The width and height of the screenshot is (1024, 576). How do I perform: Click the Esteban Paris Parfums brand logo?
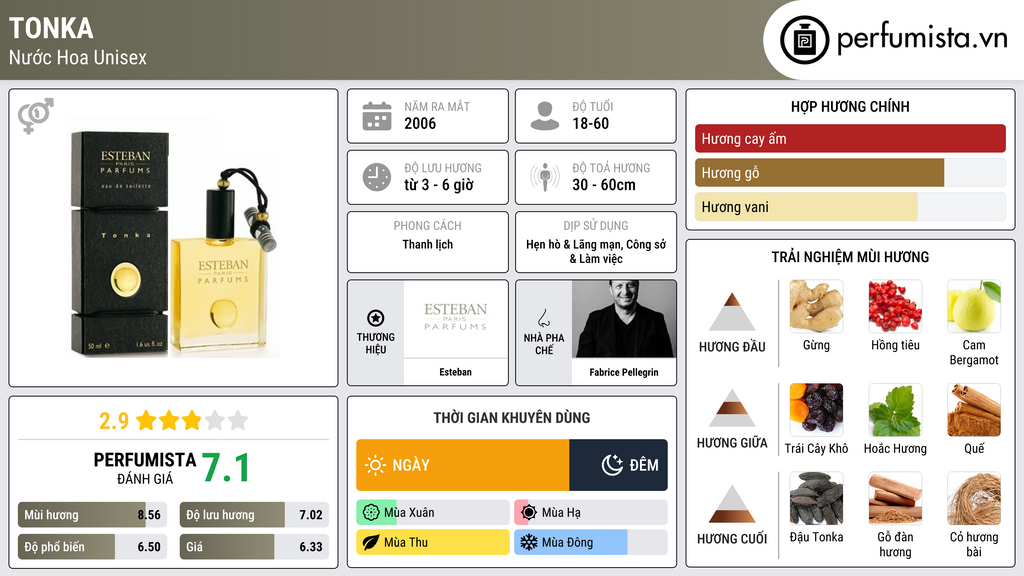(455, 317)
